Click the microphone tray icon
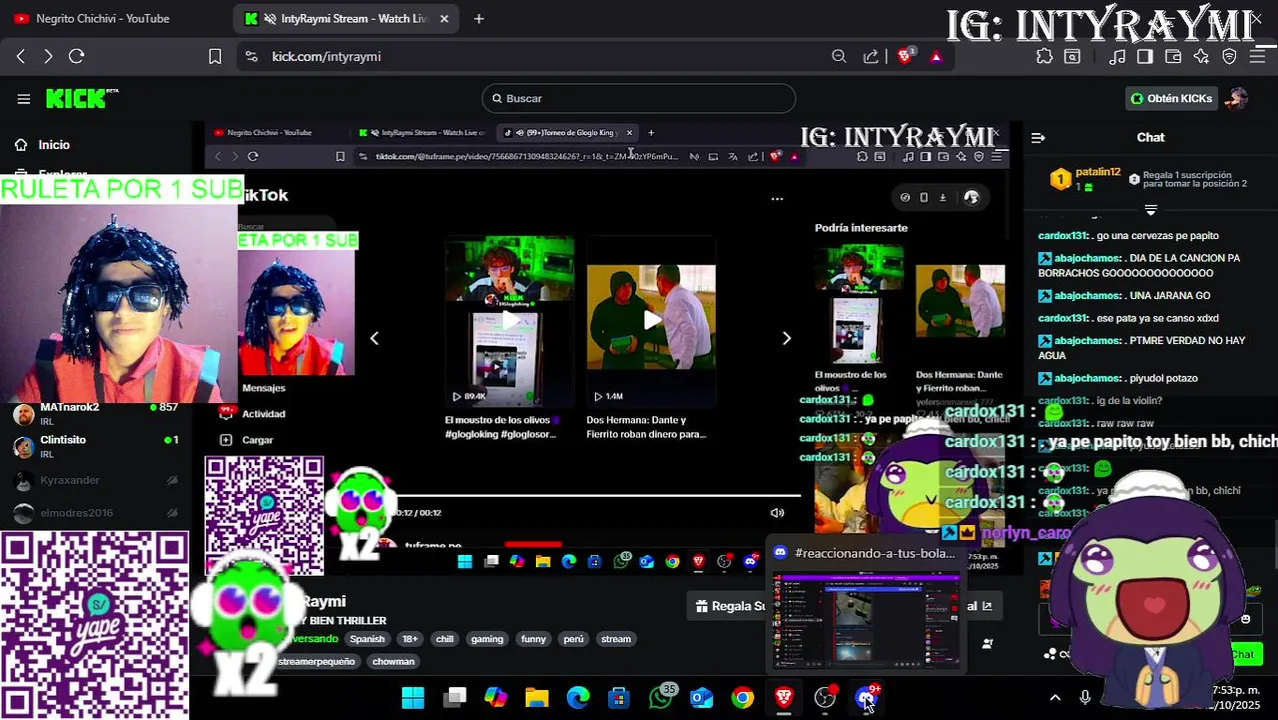 click(x=1085, y=698)
